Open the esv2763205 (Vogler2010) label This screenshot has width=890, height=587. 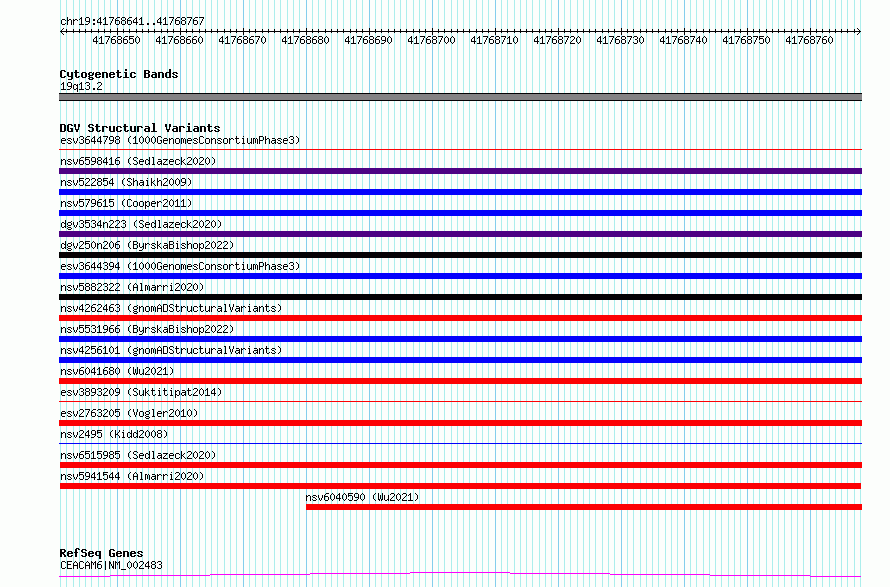(129, 413)
